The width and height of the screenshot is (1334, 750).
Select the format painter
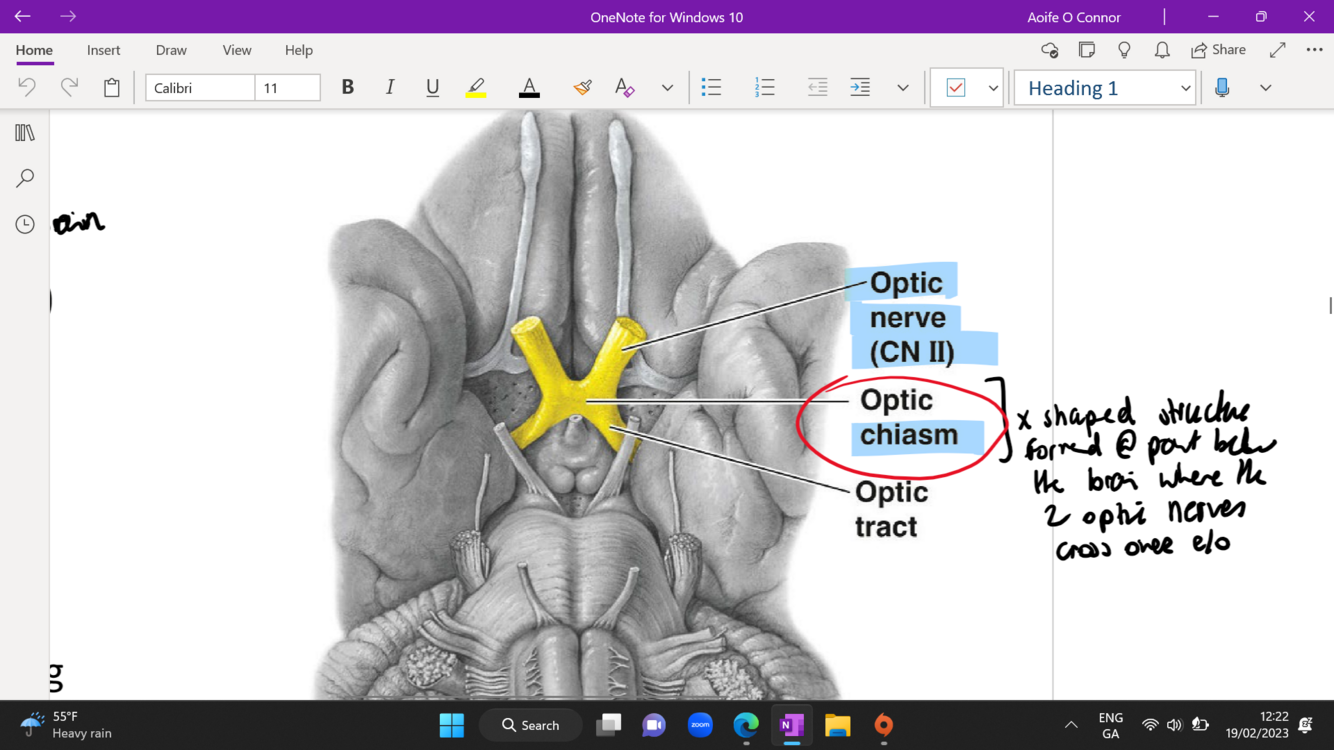[x=582, y=87]
